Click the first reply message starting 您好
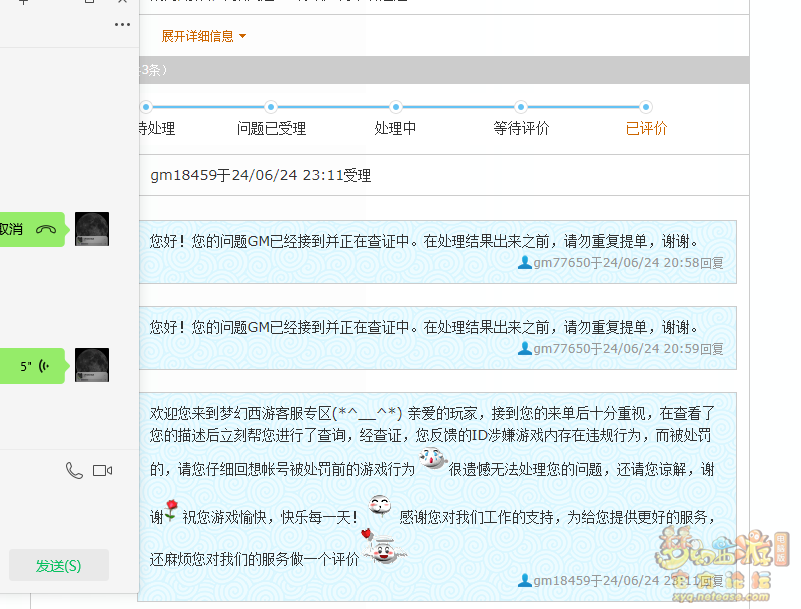The height and width of the screenshot is (609, 801). [x=438, y=252]
